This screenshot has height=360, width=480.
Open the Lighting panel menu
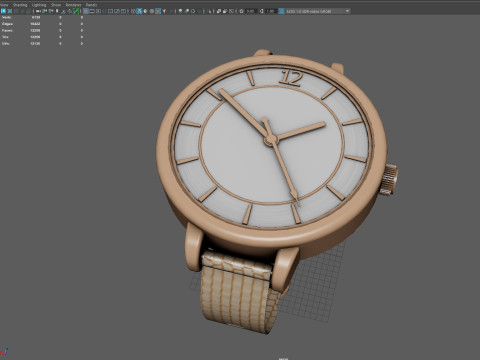39,5
